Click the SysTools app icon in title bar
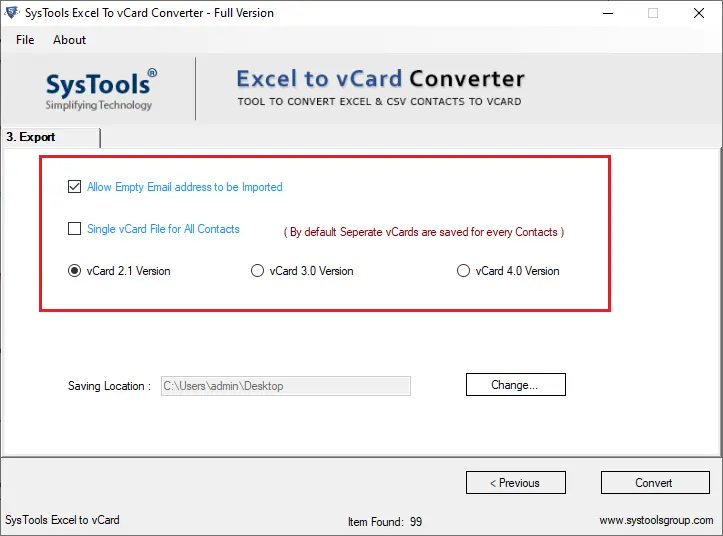Screen dimensions: 723x536 (11, 12)
